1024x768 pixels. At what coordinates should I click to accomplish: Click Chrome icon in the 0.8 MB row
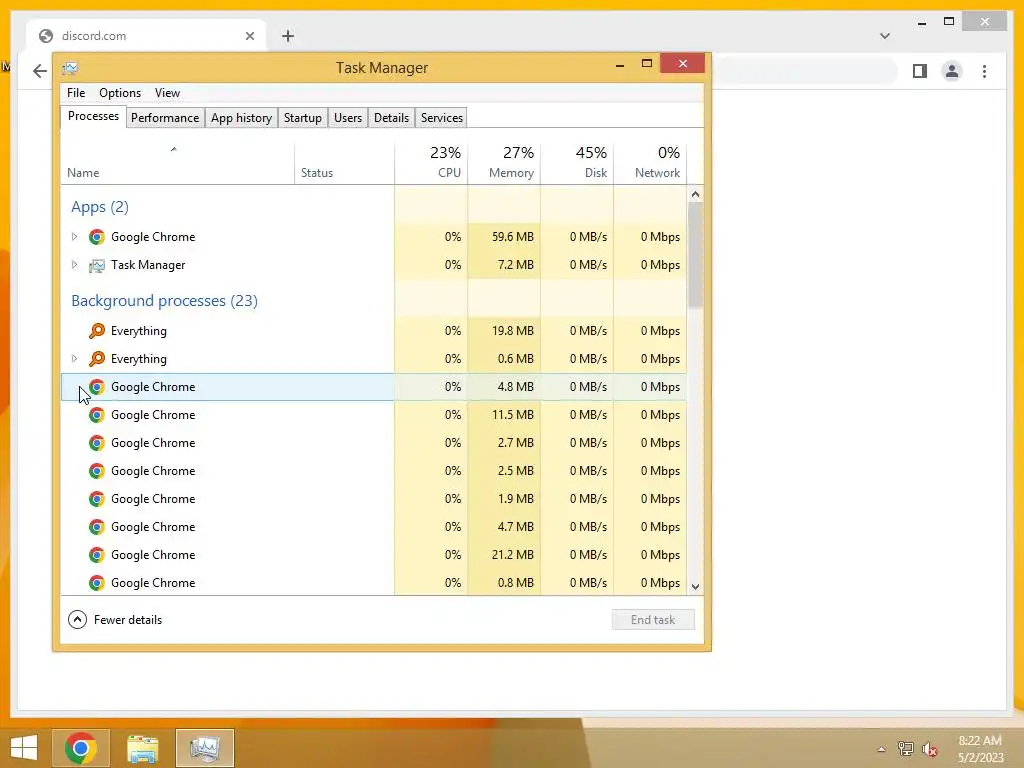97,583
